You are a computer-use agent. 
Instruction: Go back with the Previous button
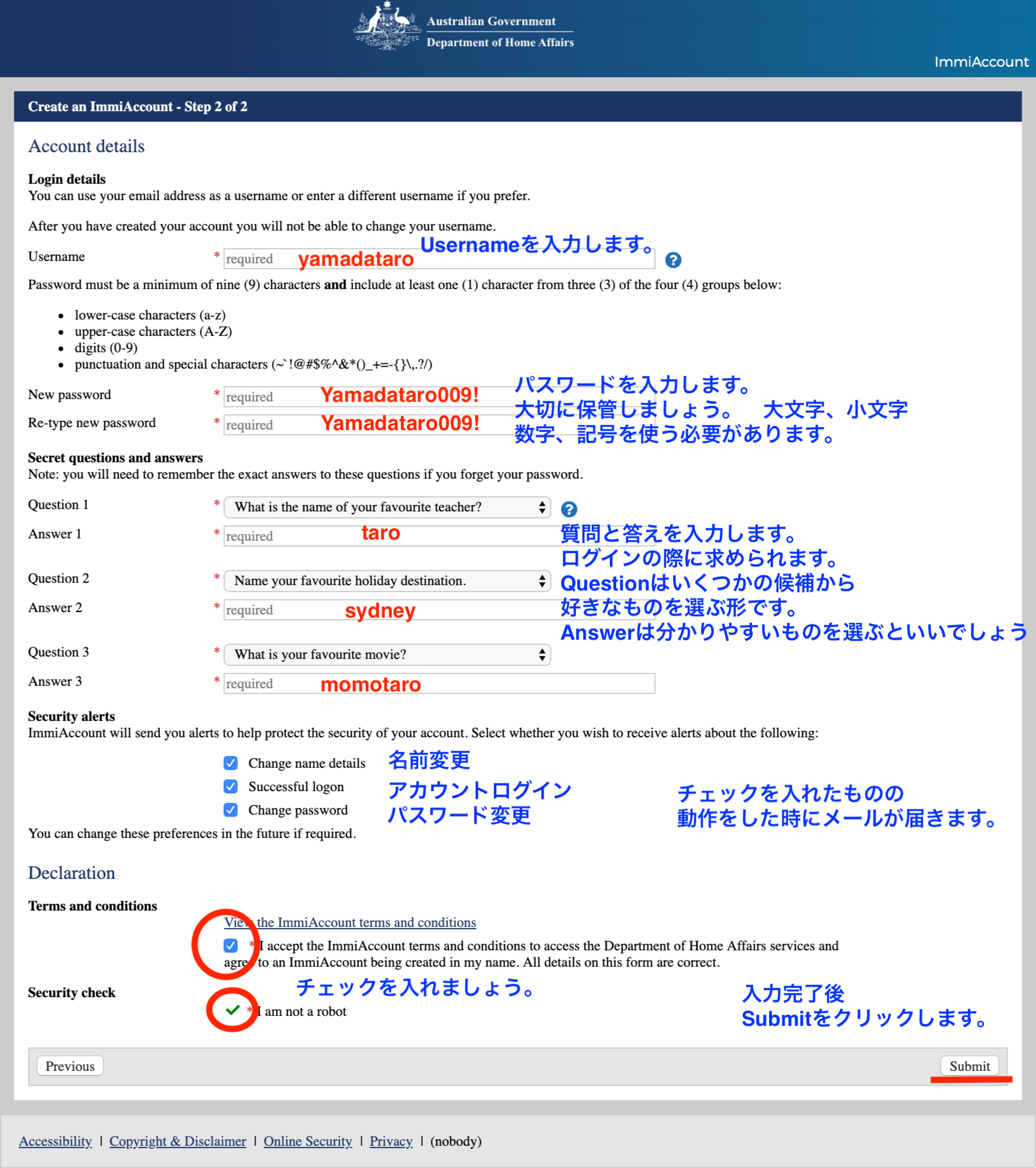[70, 1066]
